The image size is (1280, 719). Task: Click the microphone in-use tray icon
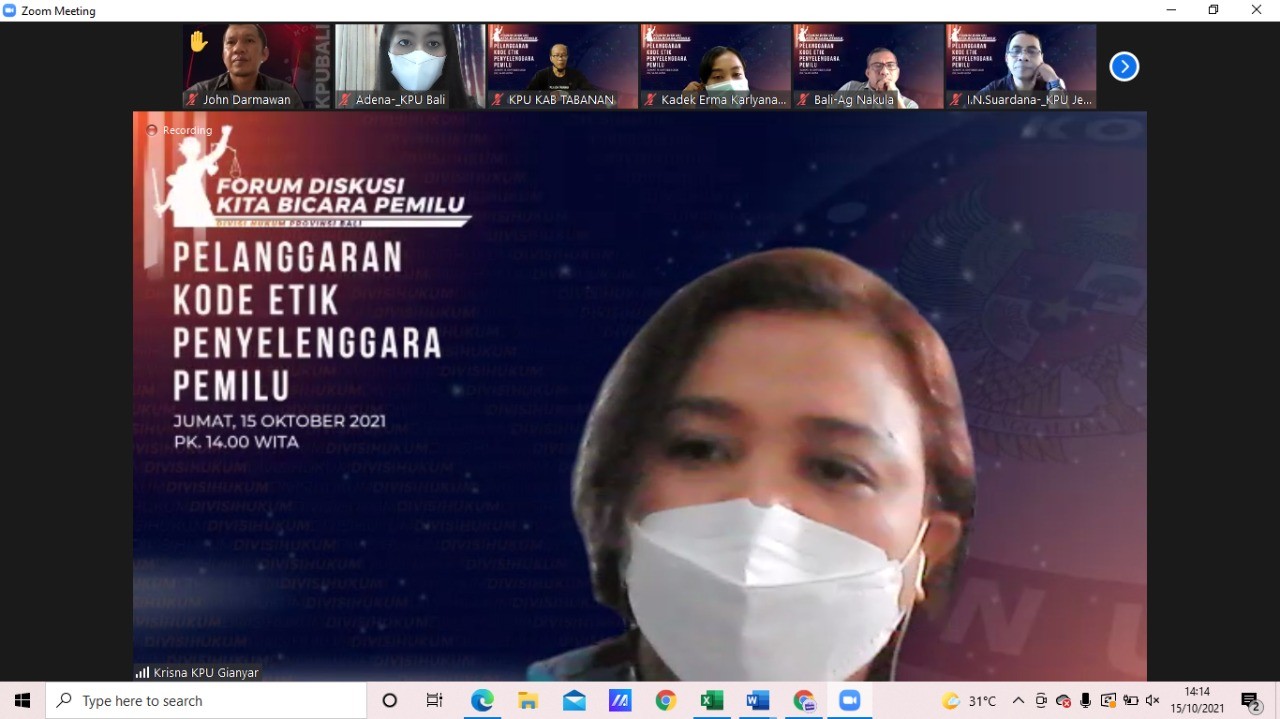[1085, 701]
